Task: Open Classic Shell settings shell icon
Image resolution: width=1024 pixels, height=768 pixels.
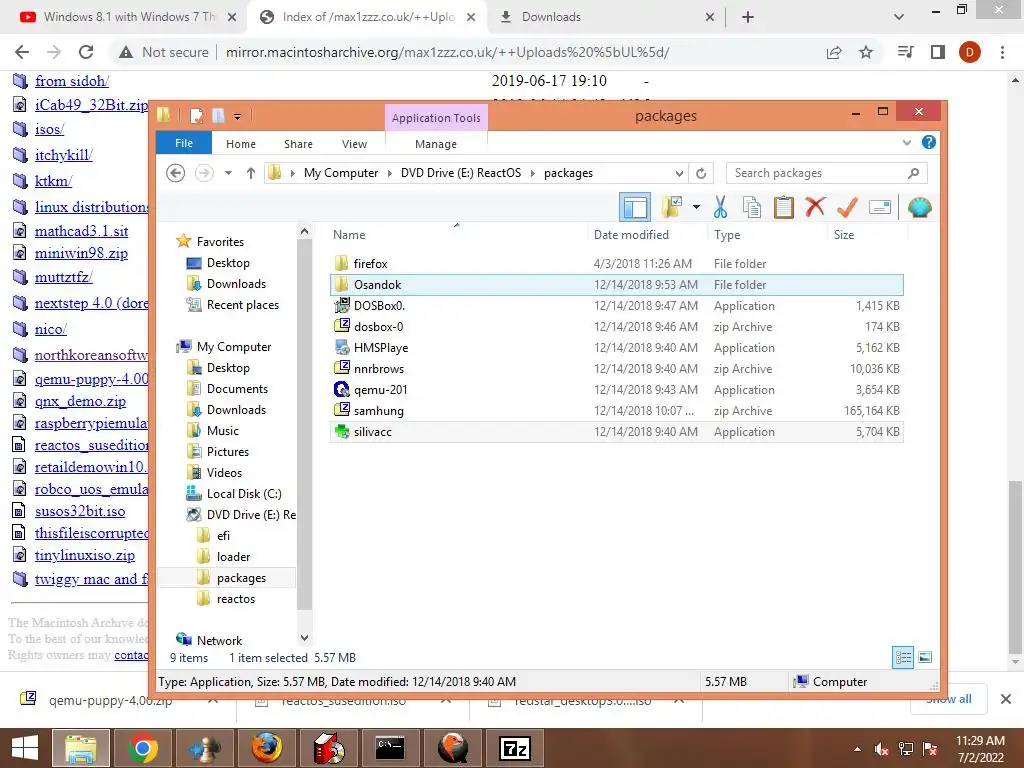Action: pyautogui.click(x=920, y=208)
